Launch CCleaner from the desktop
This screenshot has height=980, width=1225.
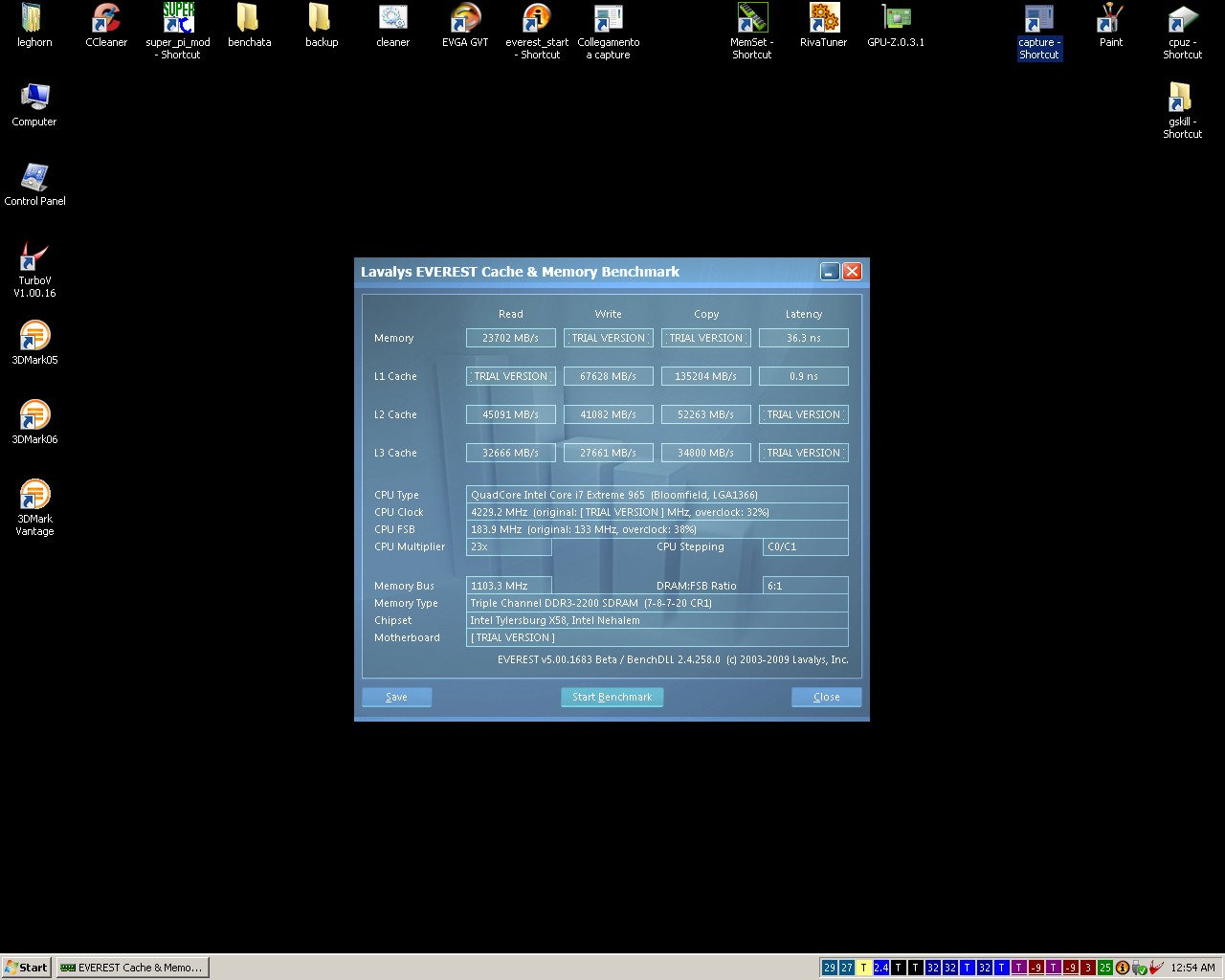pos(106,25)
